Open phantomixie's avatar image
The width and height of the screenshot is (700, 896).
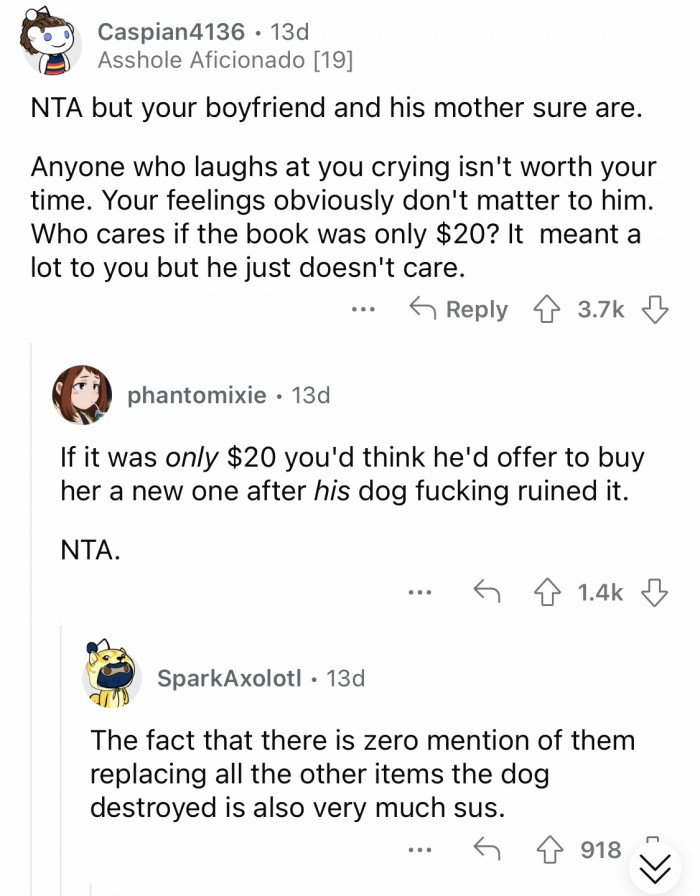pos(80,394)
